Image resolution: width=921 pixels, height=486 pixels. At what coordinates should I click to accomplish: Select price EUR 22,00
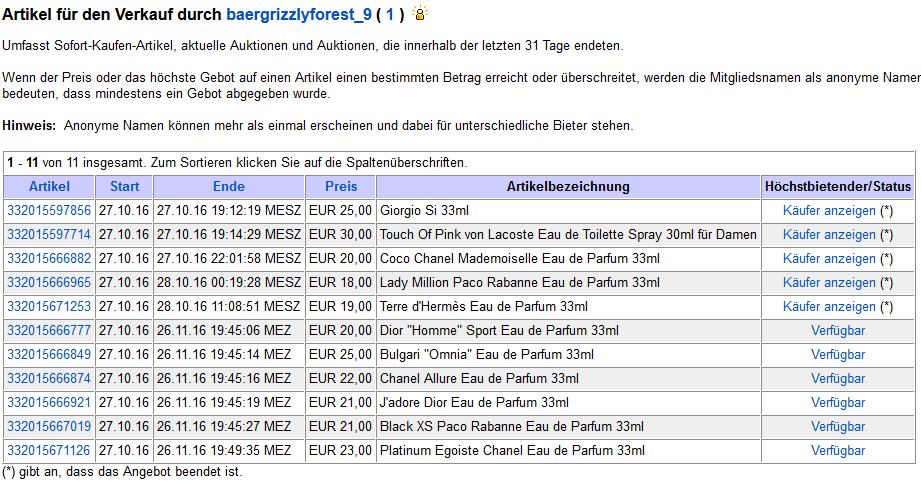[340, 379]
